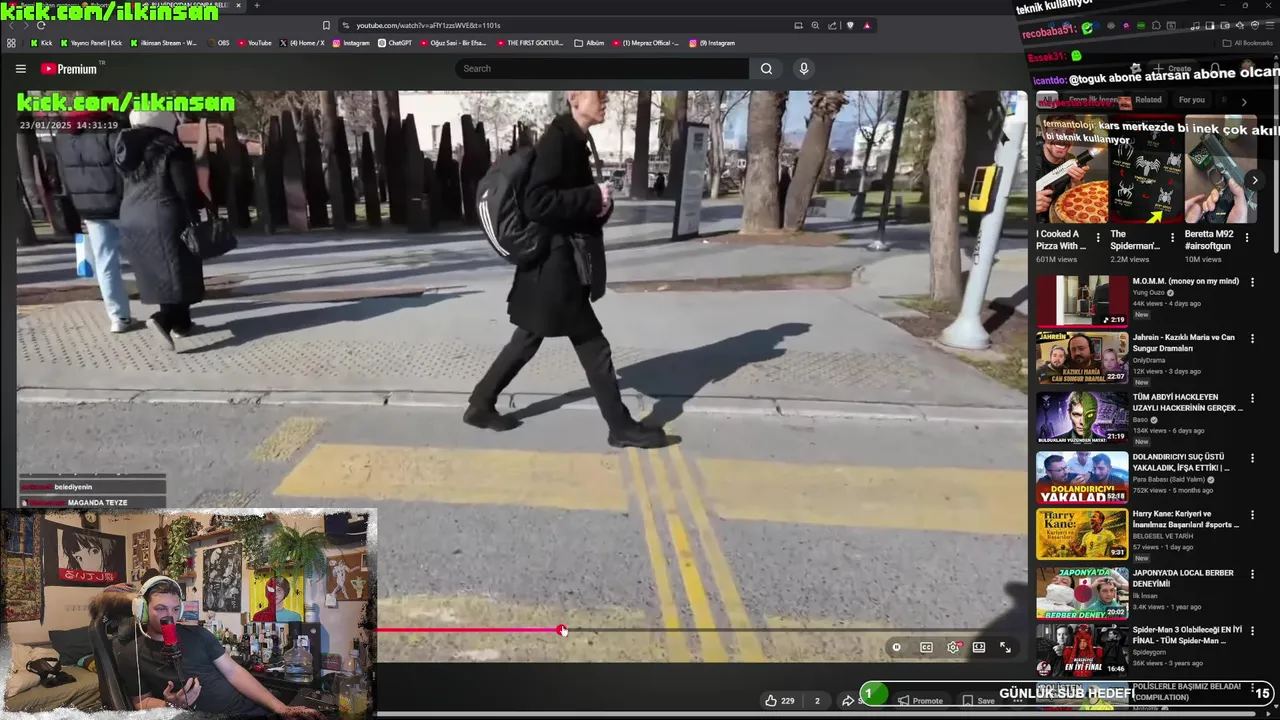Select the Related filter chip
Viewport: 1280px width, 720px height.
click(1148, 100)
